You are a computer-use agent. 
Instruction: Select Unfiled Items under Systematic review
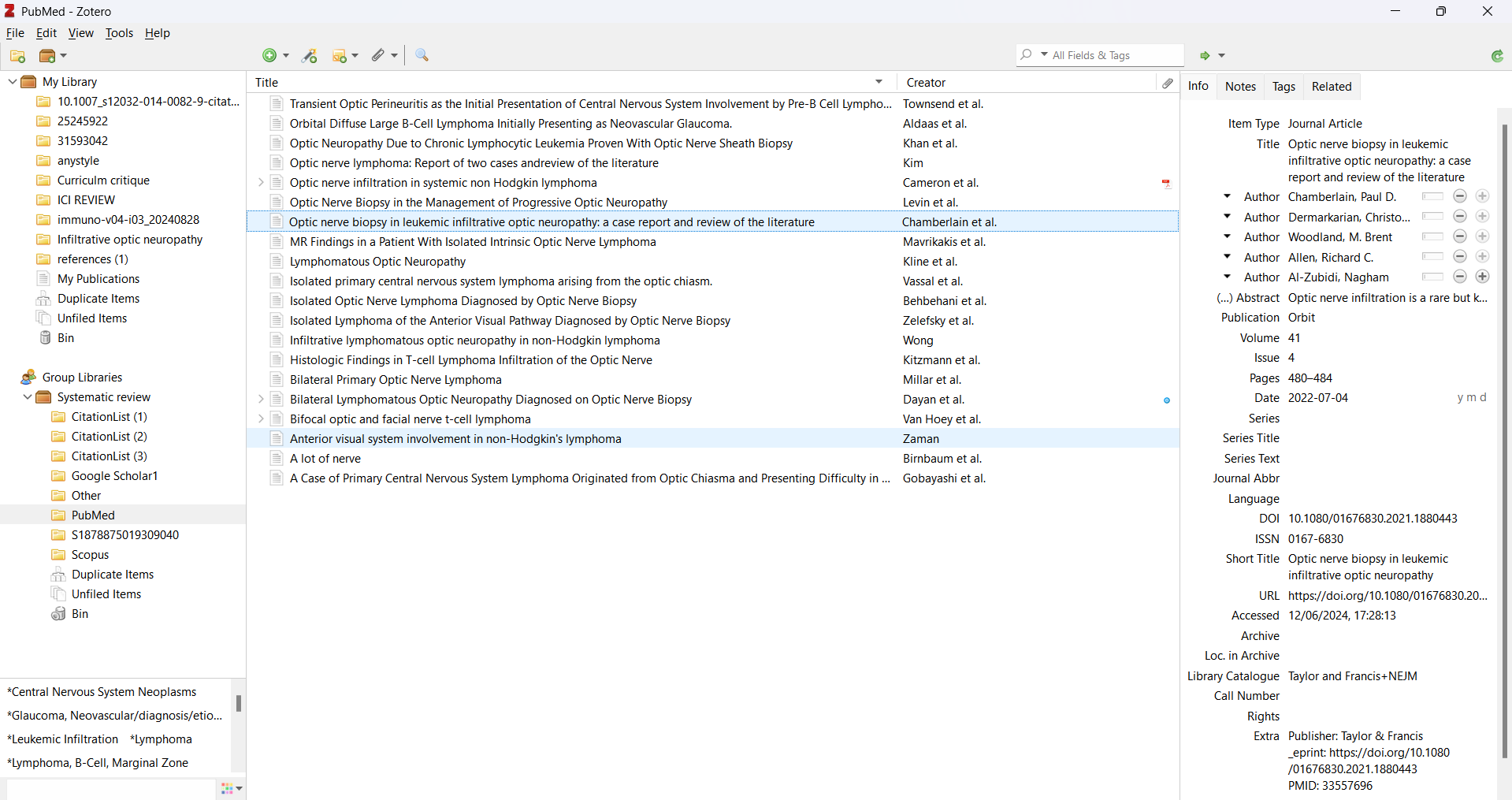click(x=106, y=594)
